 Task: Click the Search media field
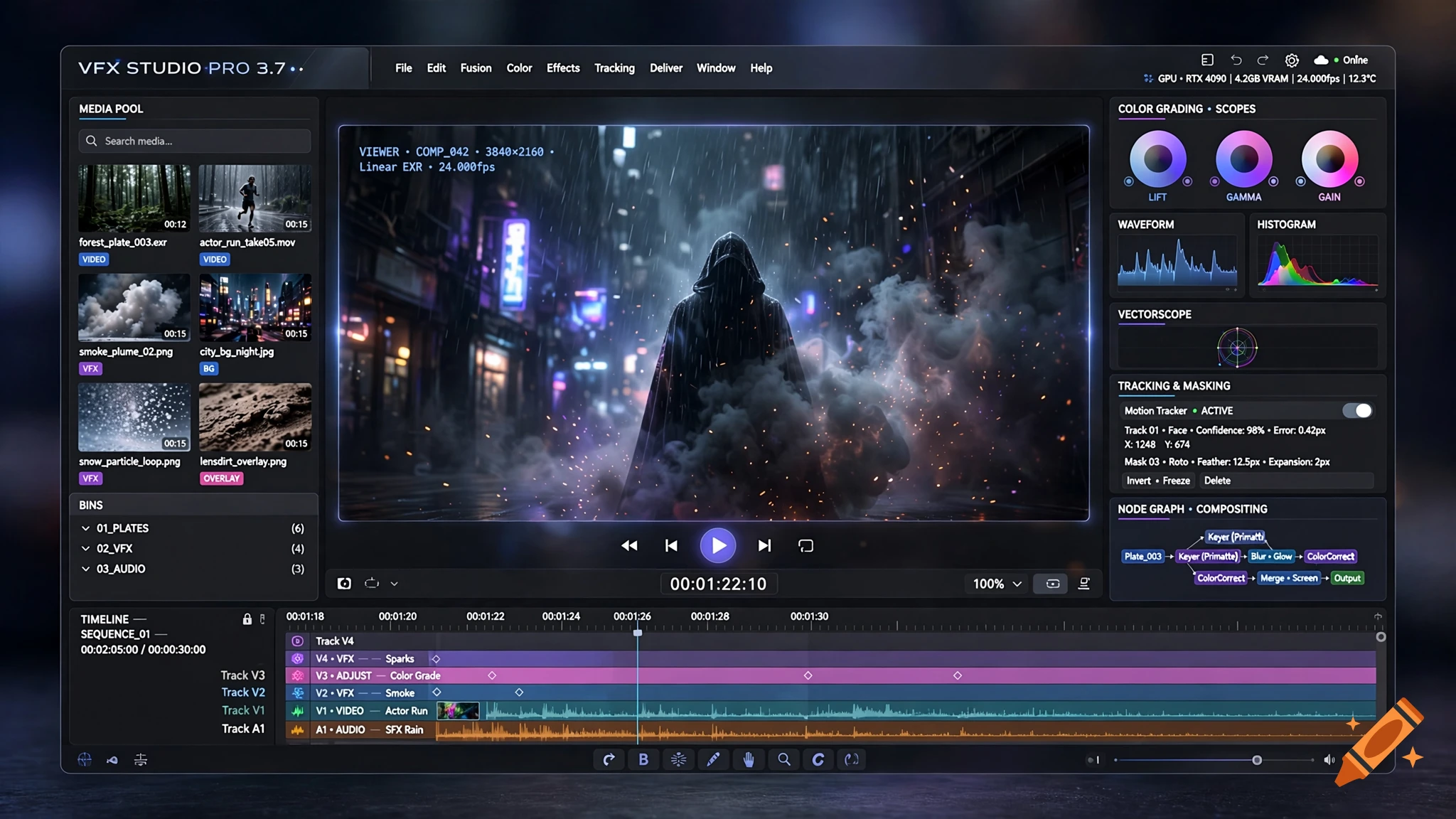194,141
